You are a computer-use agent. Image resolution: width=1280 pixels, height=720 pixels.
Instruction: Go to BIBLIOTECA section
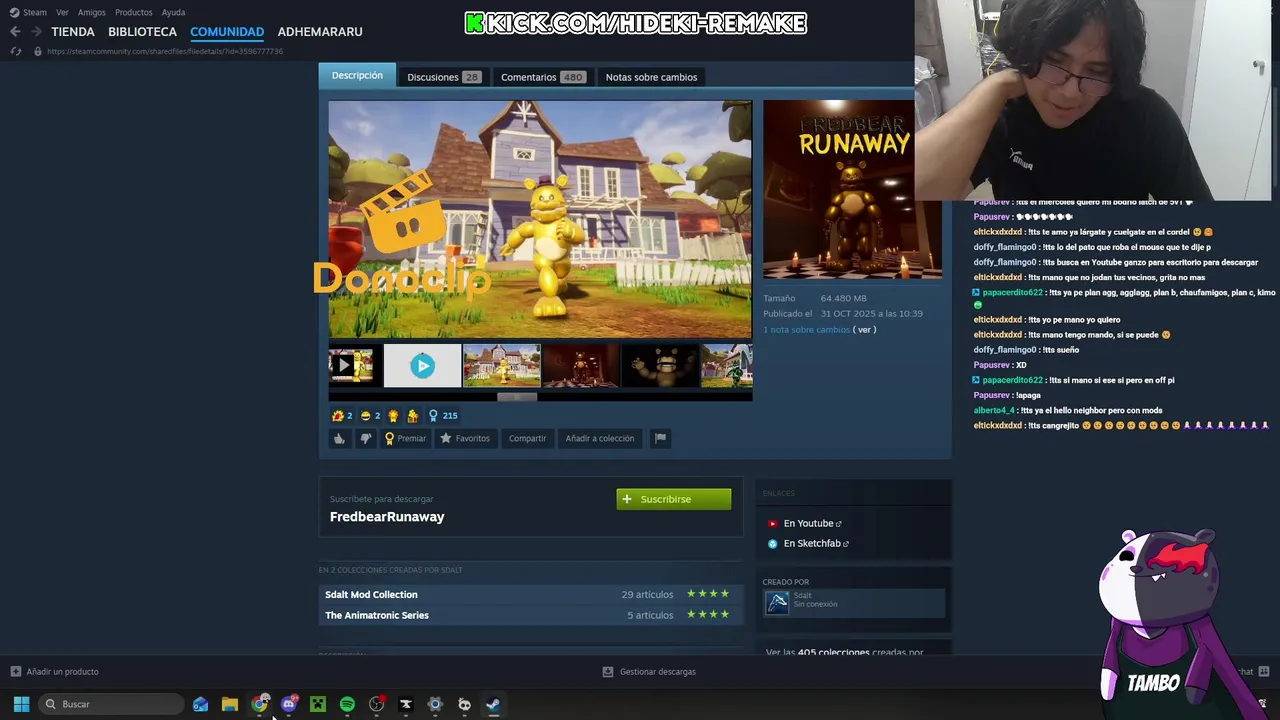click(x=142, y=32)
